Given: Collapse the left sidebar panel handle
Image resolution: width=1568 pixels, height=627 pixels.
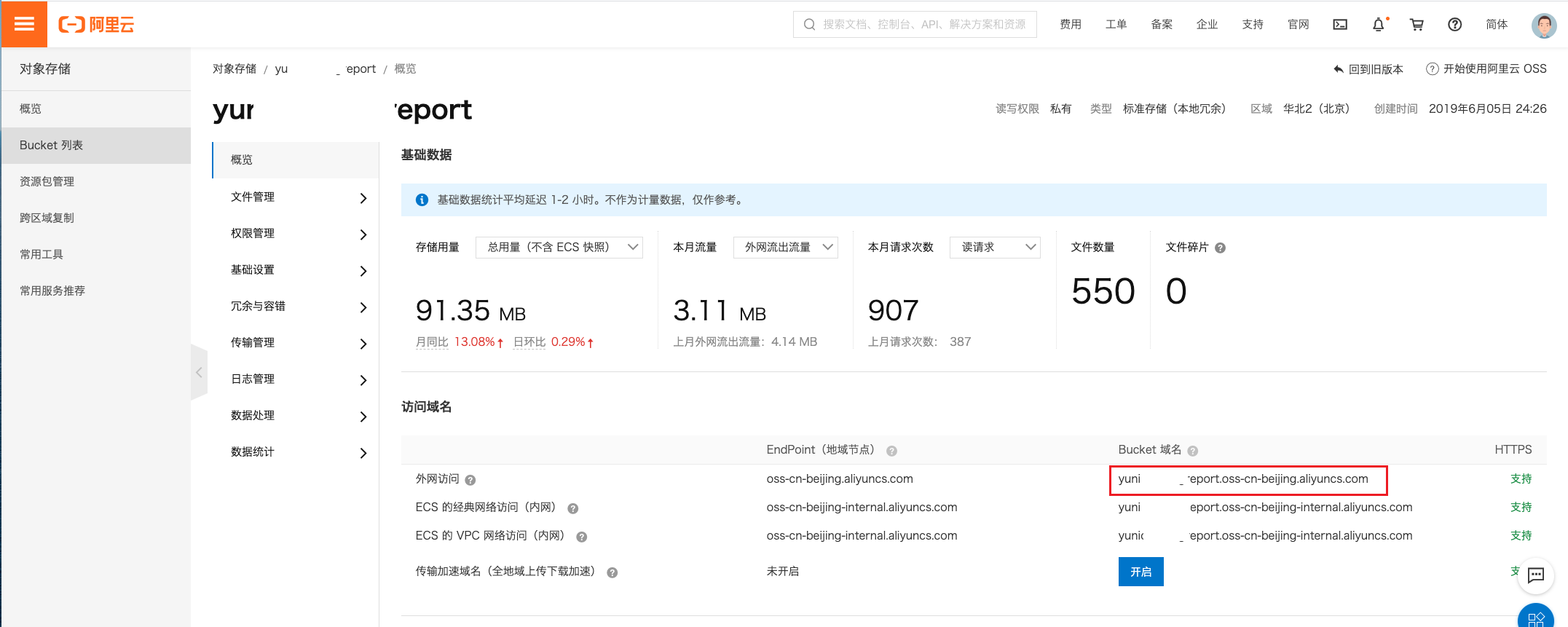Looking at the screenshot, I should pyautogui.click(x=199, y=372).
